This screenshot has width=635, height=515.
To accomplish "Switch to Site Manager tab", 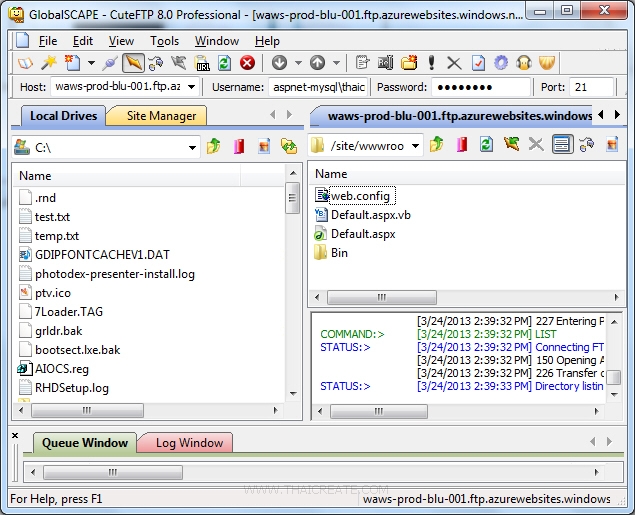I will pyautogui.click(x=161, y=116).
